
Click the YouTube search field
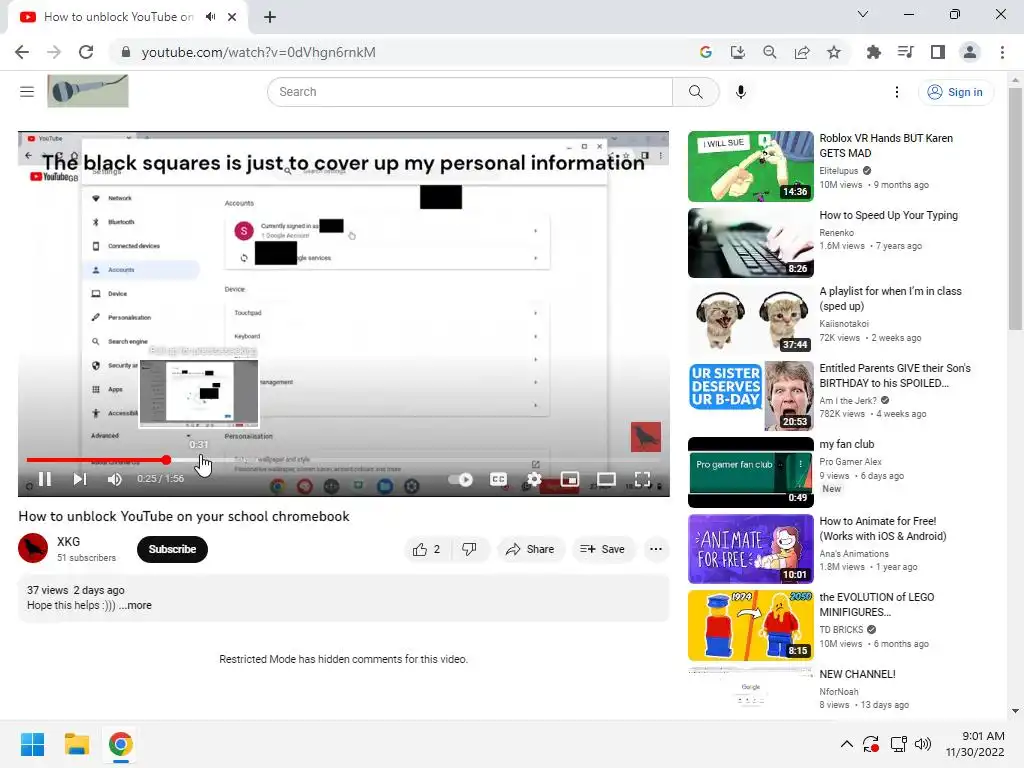pos(470,92)
